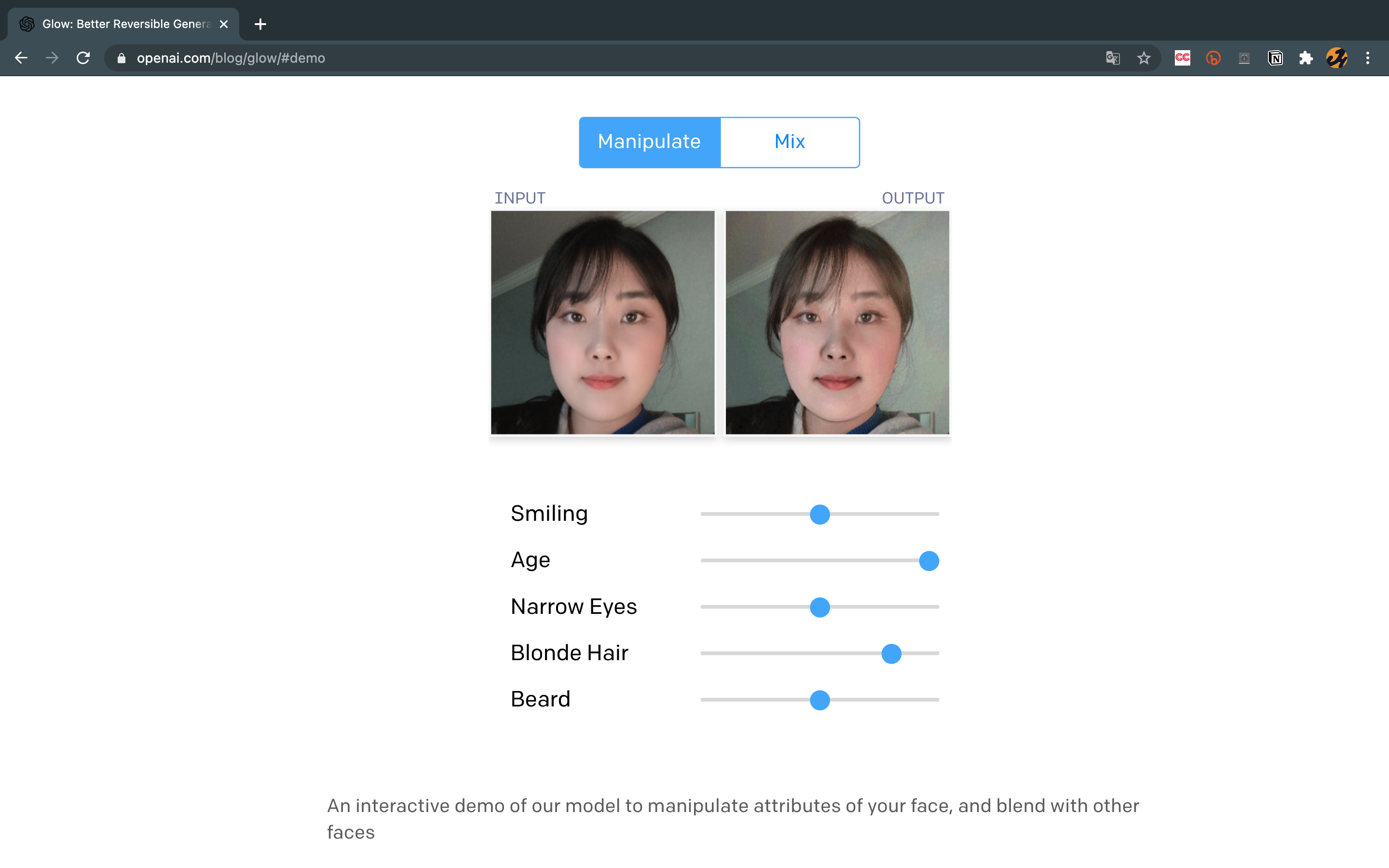Screen dimensions: 1389x868
Task: Open Chrome three-dot menu
Action: [x=1368, y=58]
